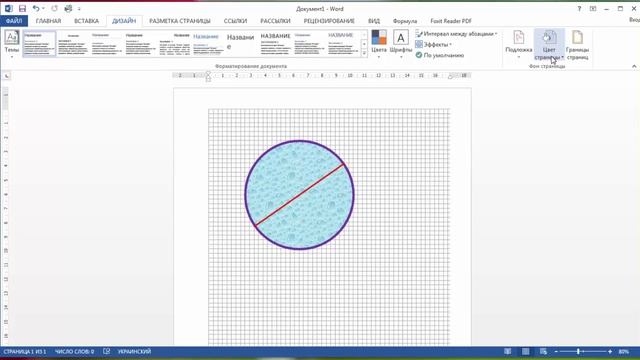Switch to Web Layout view

click(x=543, y=351)
